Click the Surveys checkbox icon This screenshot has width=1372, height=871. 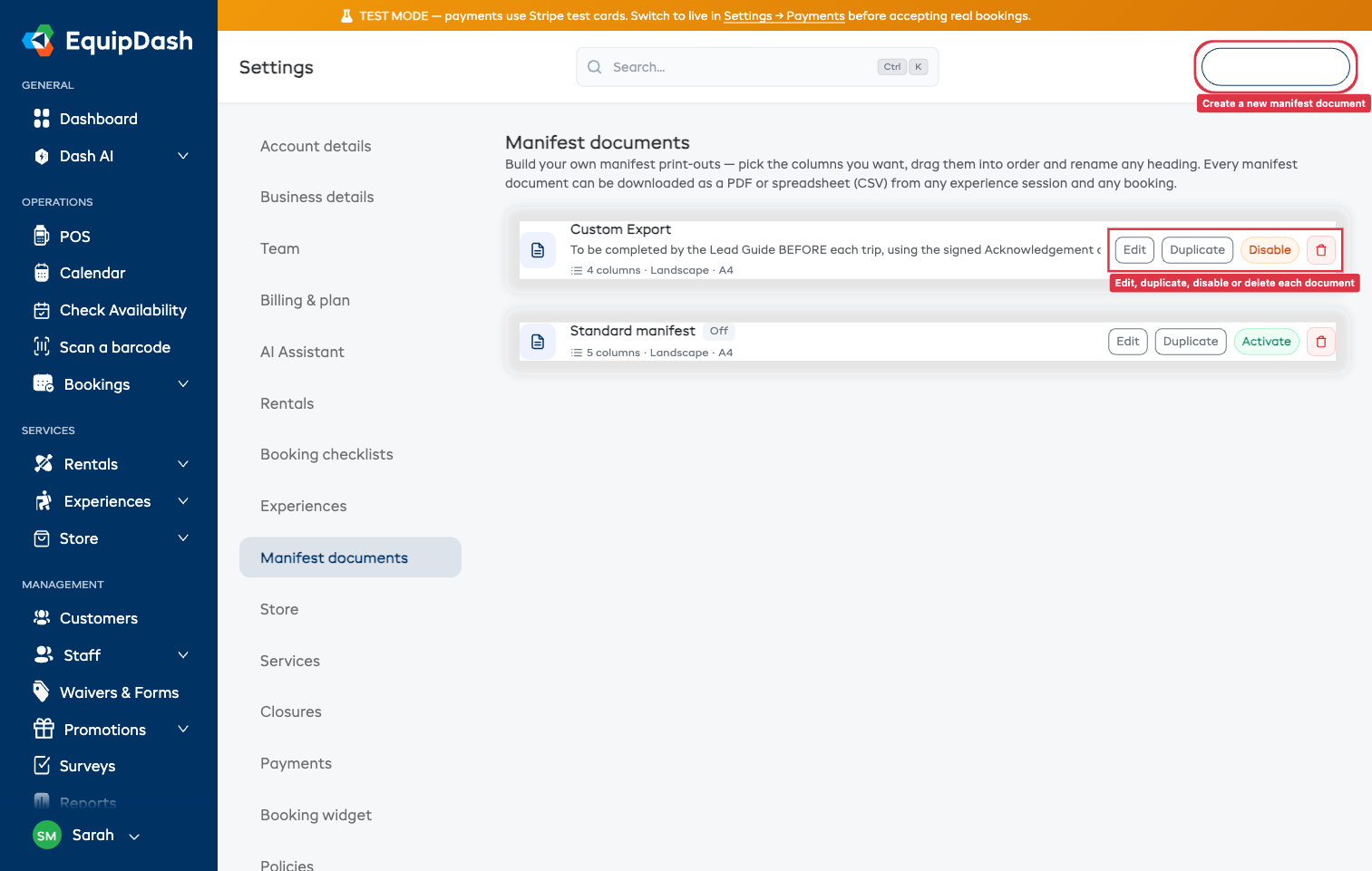(42, 765)
